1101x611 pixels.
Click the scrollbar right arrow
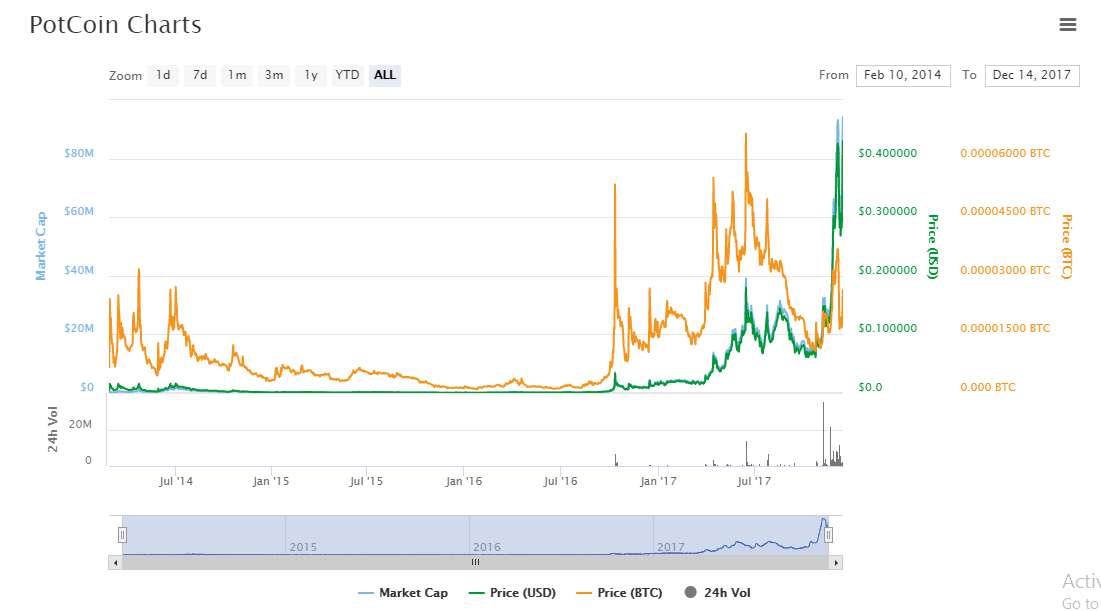[836, 563]
